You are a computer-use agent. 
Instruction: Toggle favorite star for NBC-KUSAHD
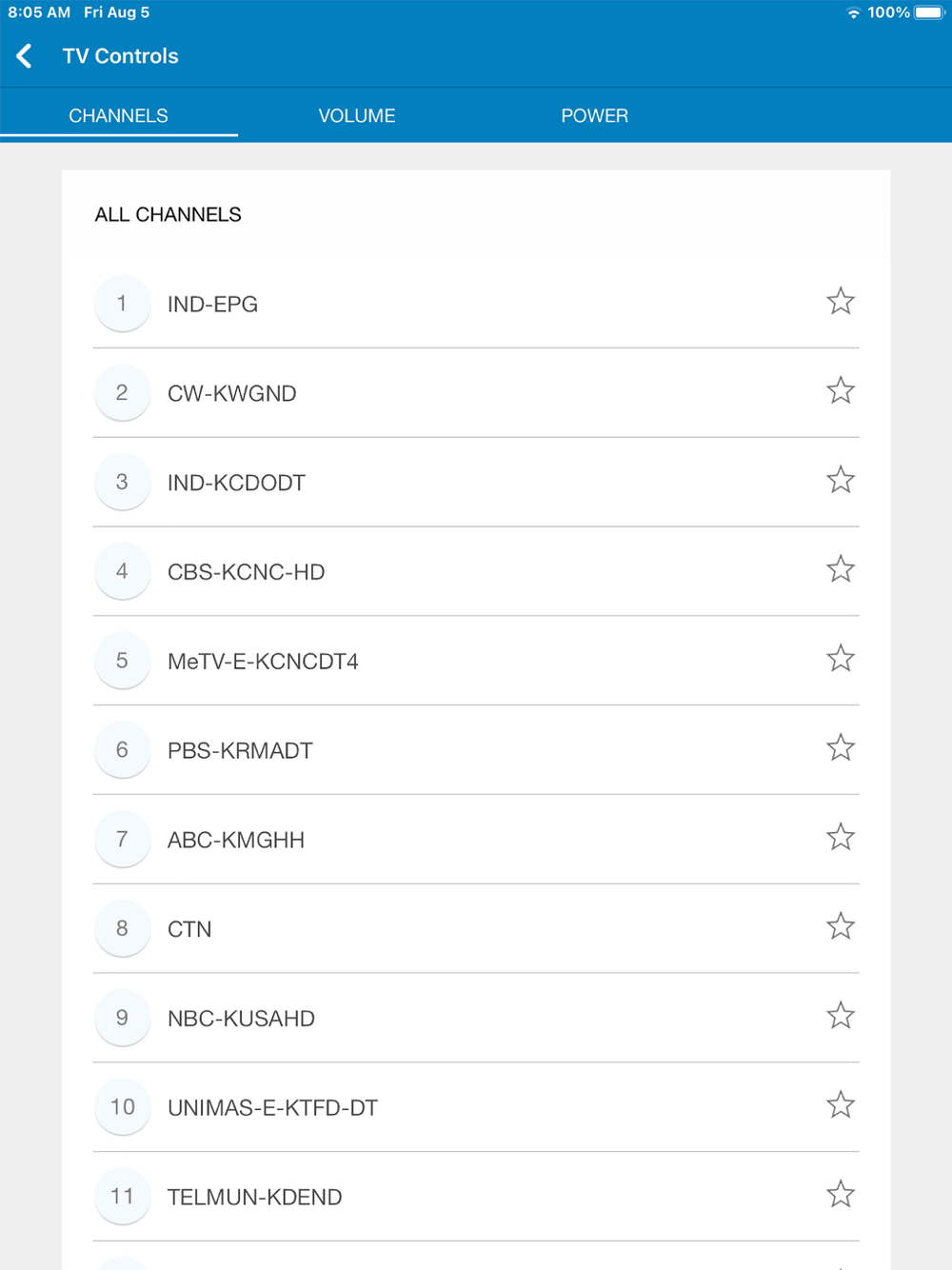[840, 1017]
